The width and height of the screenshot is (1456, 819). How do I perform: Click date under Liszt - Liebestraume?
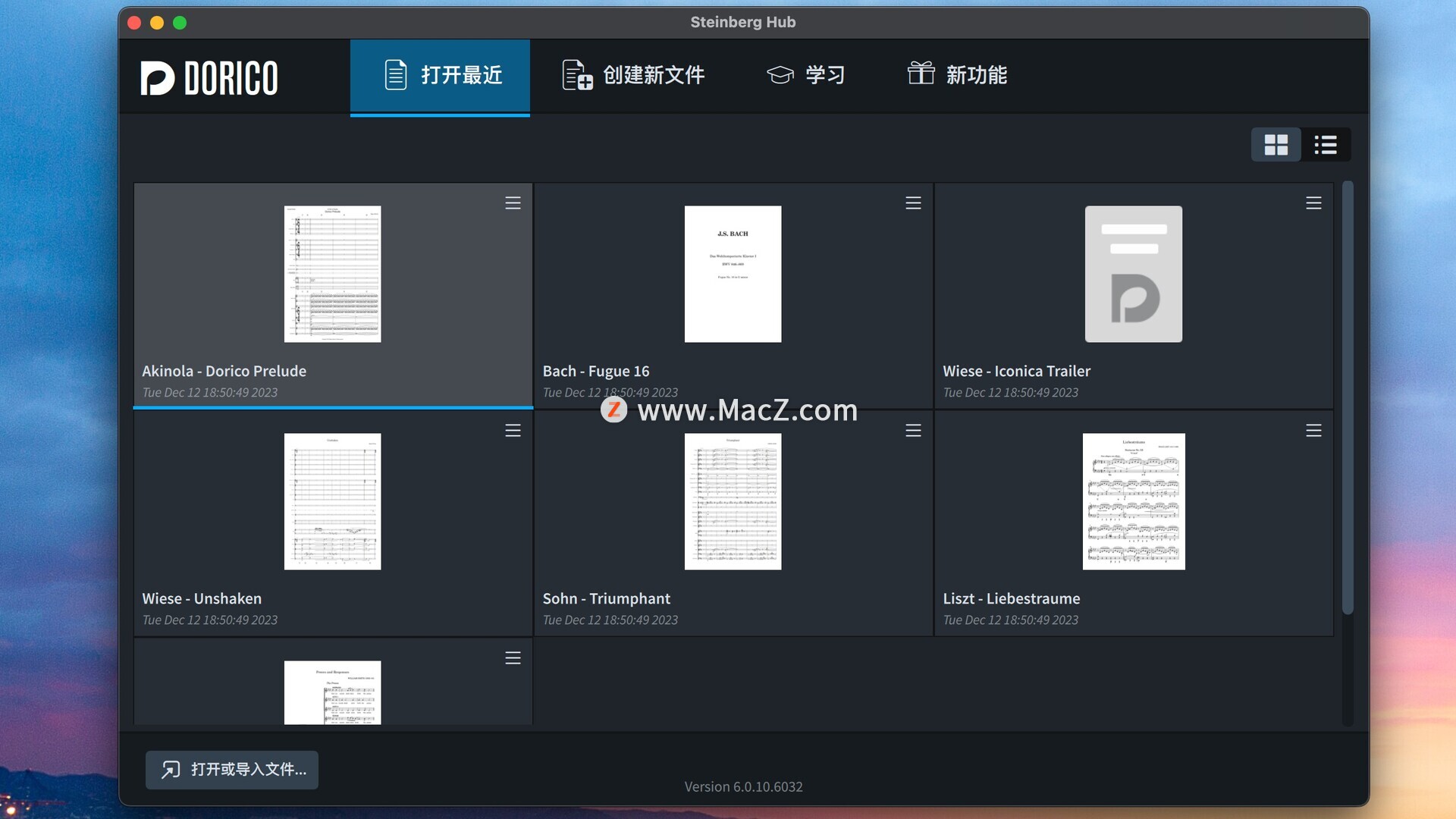coord(1011,620)
